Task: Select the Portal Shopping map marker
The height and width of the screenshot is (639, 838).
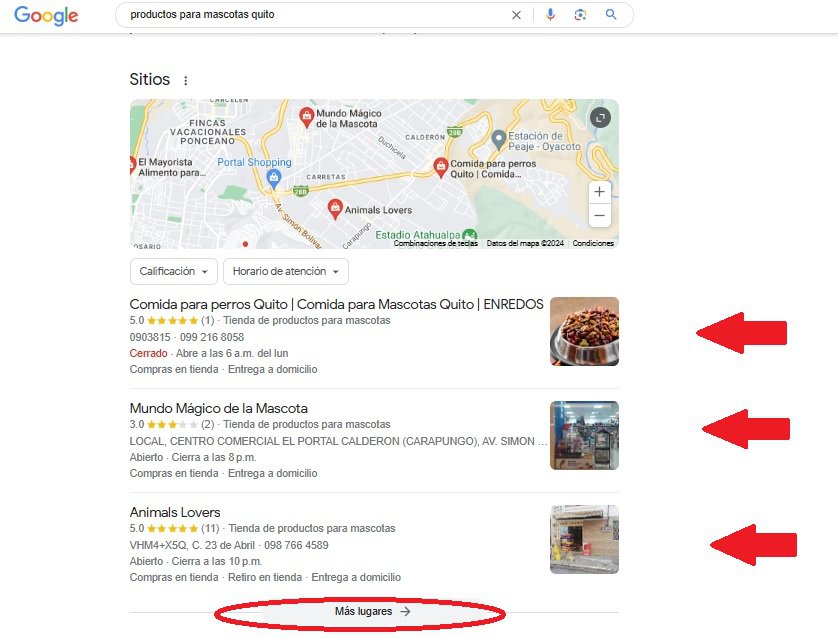Action: (x=274, y=178)
